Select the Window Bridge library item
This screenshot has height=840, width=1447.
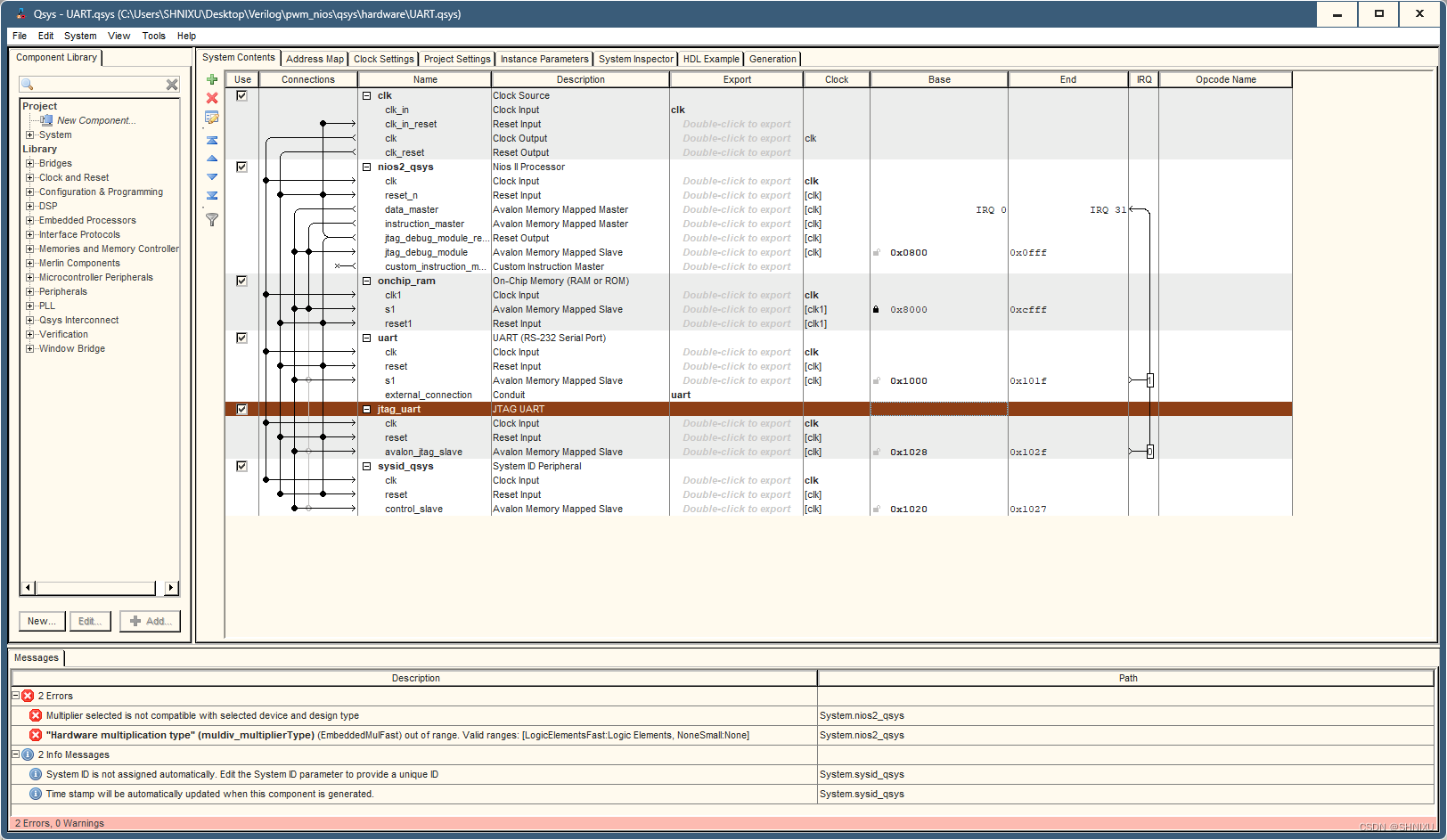click(x=72, y=348)
